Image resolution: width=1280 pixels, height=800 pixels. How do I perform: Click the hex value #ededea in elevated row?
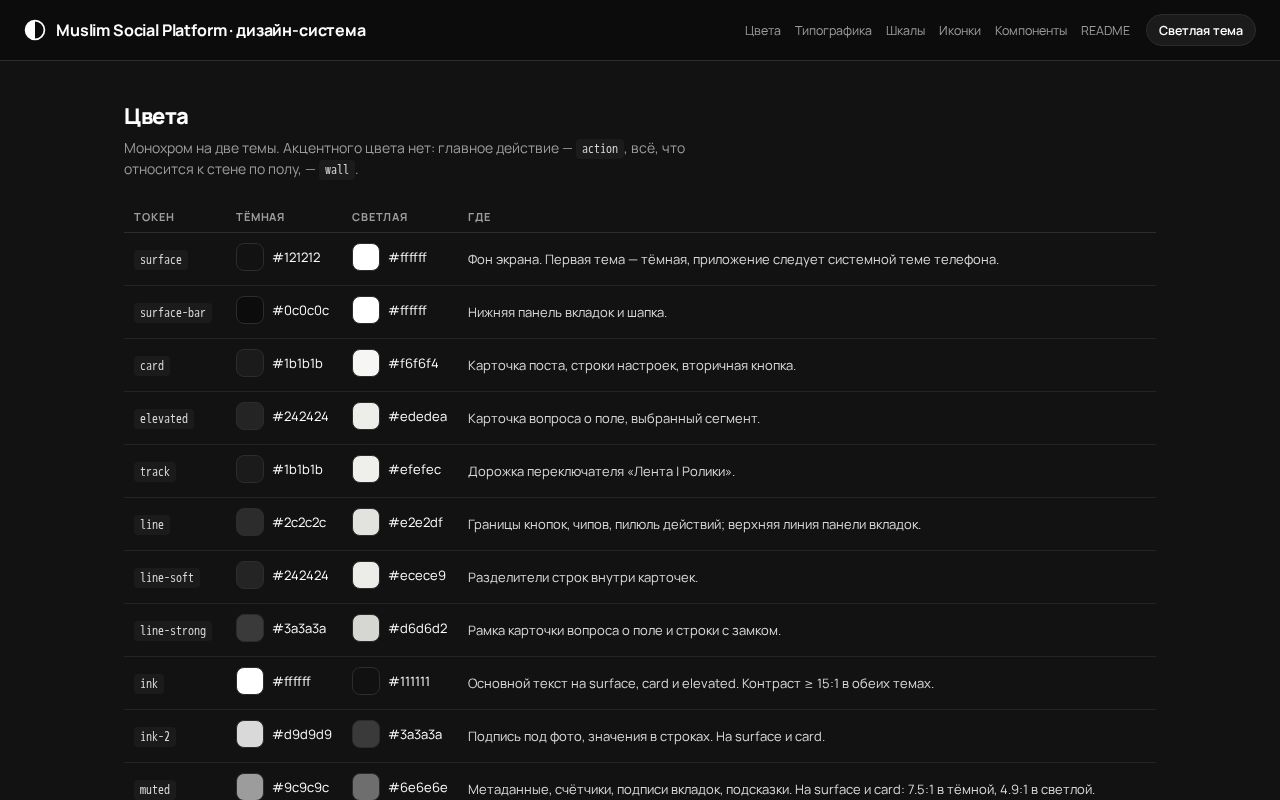(x=418, y=416)
